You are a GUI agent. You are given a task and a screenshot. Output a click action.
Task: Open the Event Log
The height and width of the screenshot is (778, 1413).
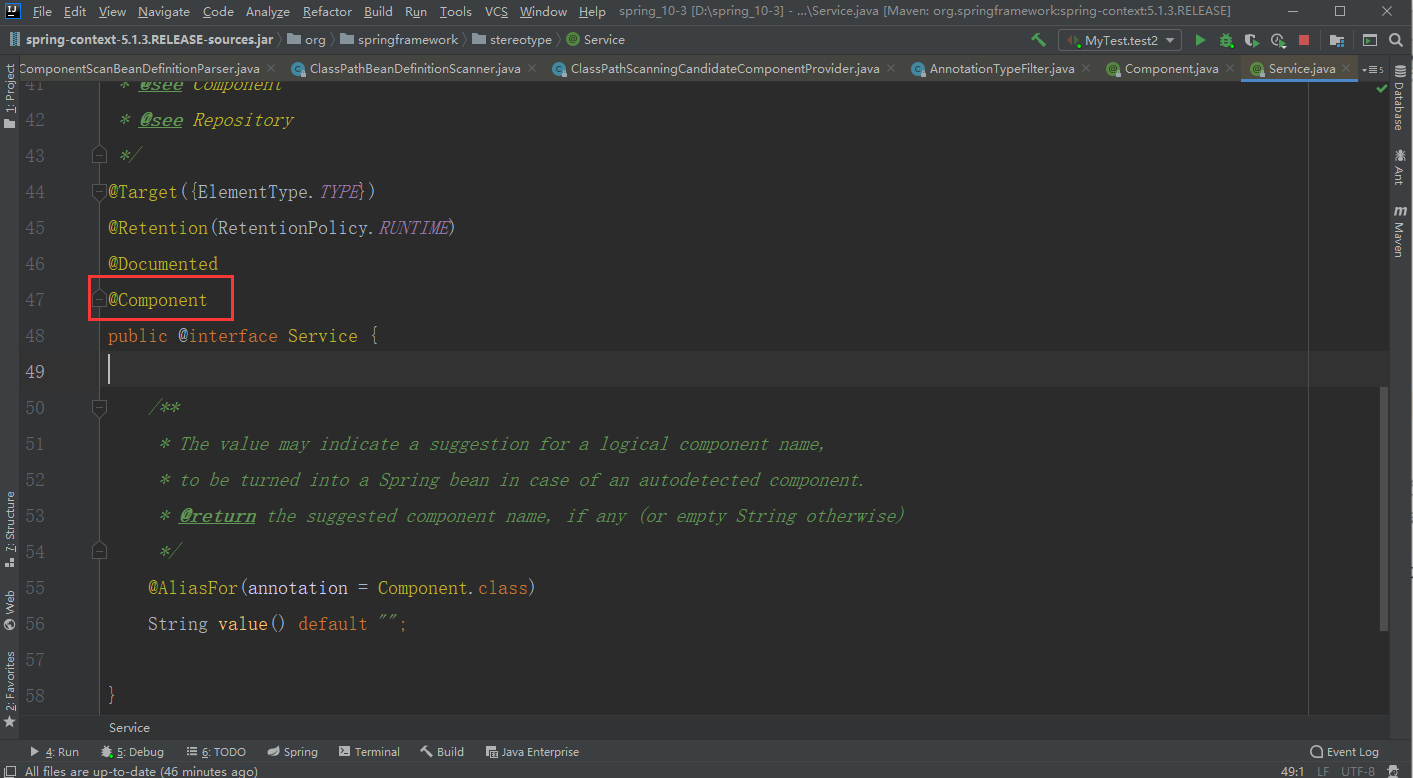1344,752
